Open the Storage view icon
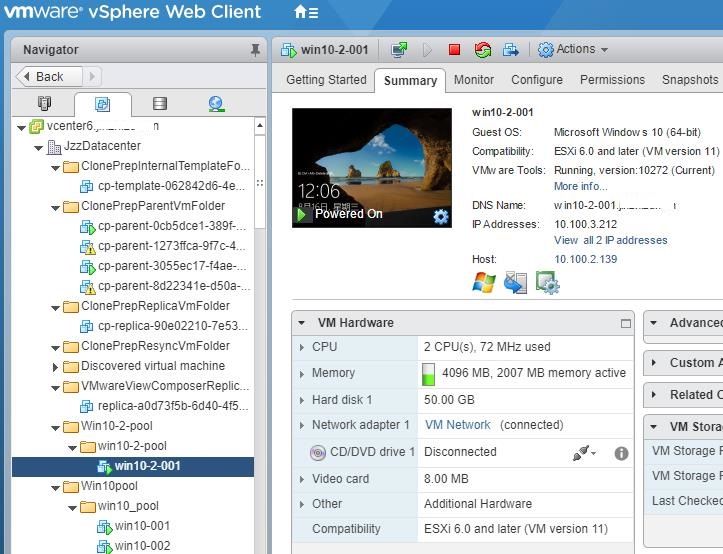The height and width of the screenshot is (554, 723). coord(160,103)
